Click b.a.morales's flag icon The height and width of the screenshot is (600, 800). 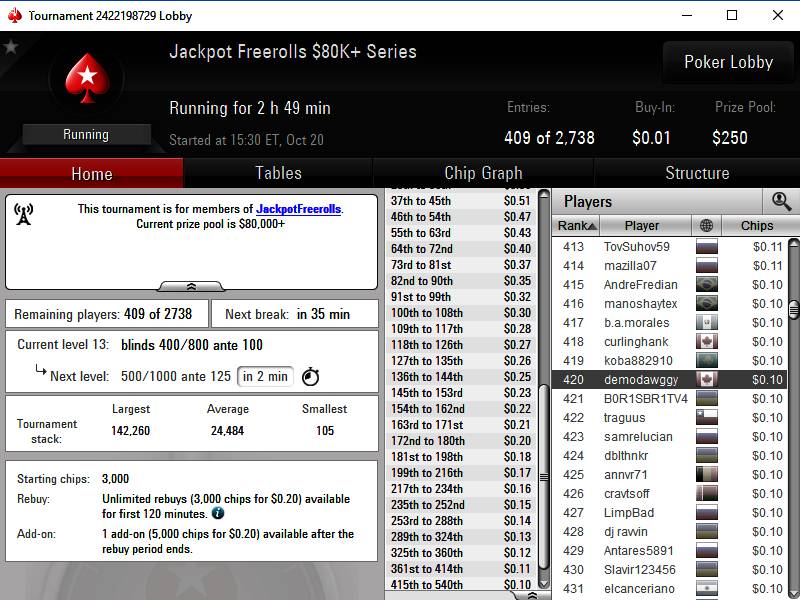pyautogui.click(x=707, y=322)
